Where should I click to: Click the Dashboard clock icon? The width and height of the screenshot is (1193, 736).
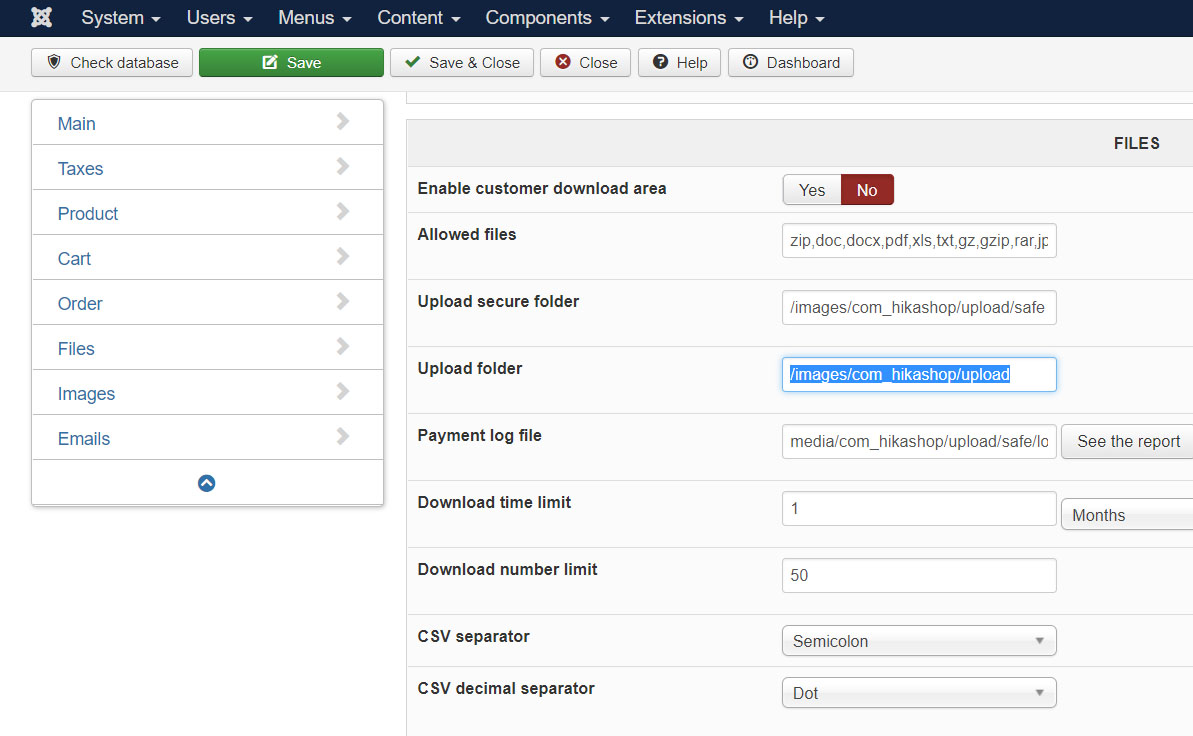[750, 62]
